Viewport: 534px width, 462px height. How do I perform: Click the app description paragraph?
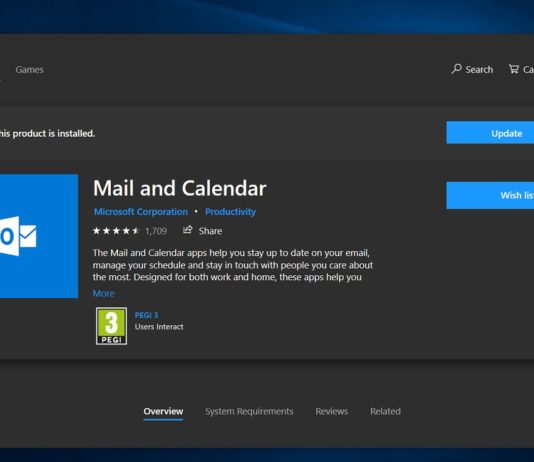click(233, 265)
